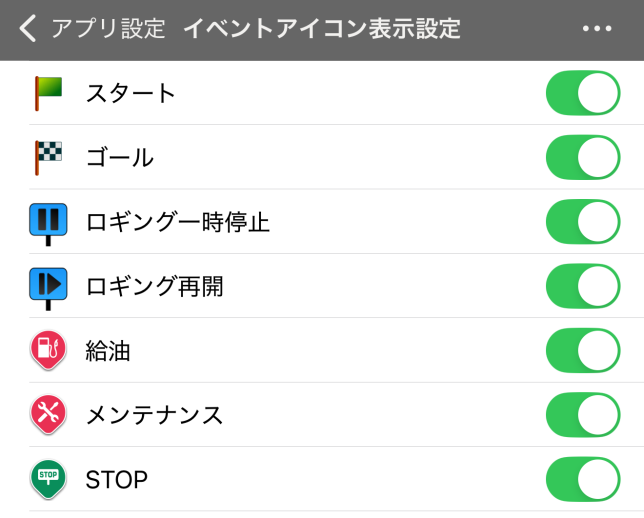Turn off the メンテナンス toggle
Image resolution: width=644 pixels, height=518 pixels.
[x=583, y=415]
